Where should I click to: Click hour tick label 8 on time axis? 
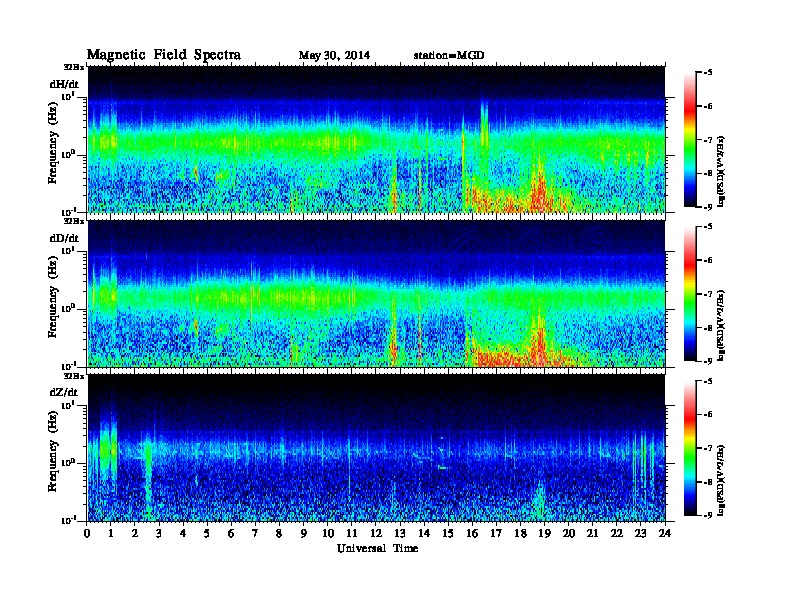click(x=279, y=533)
